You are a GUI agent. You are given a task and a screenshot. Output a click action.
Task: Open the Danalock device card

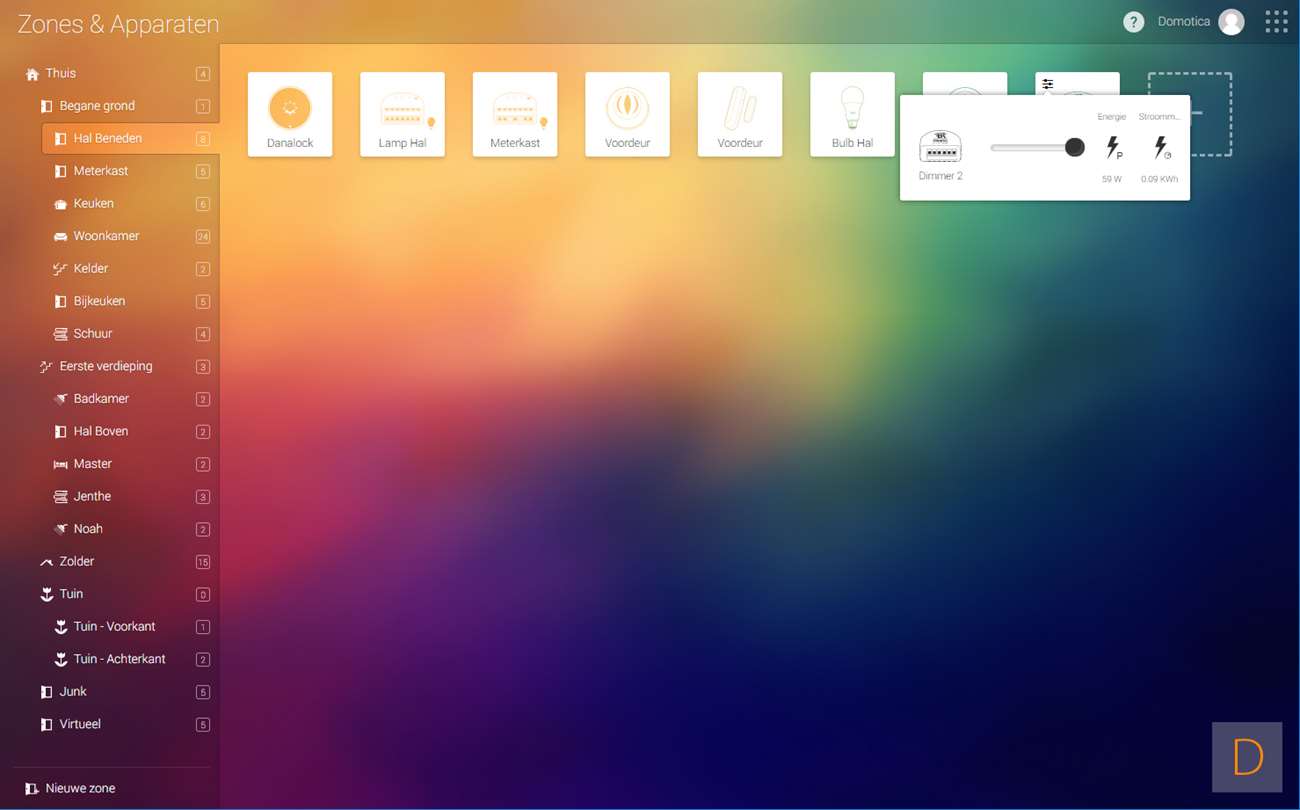290,114
